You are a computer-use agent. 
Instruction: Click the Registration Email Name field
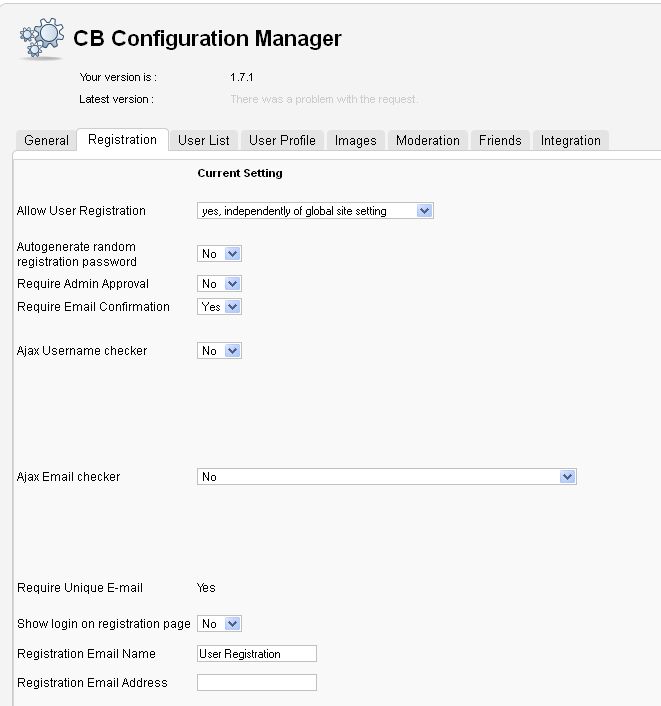coord(257,654)
